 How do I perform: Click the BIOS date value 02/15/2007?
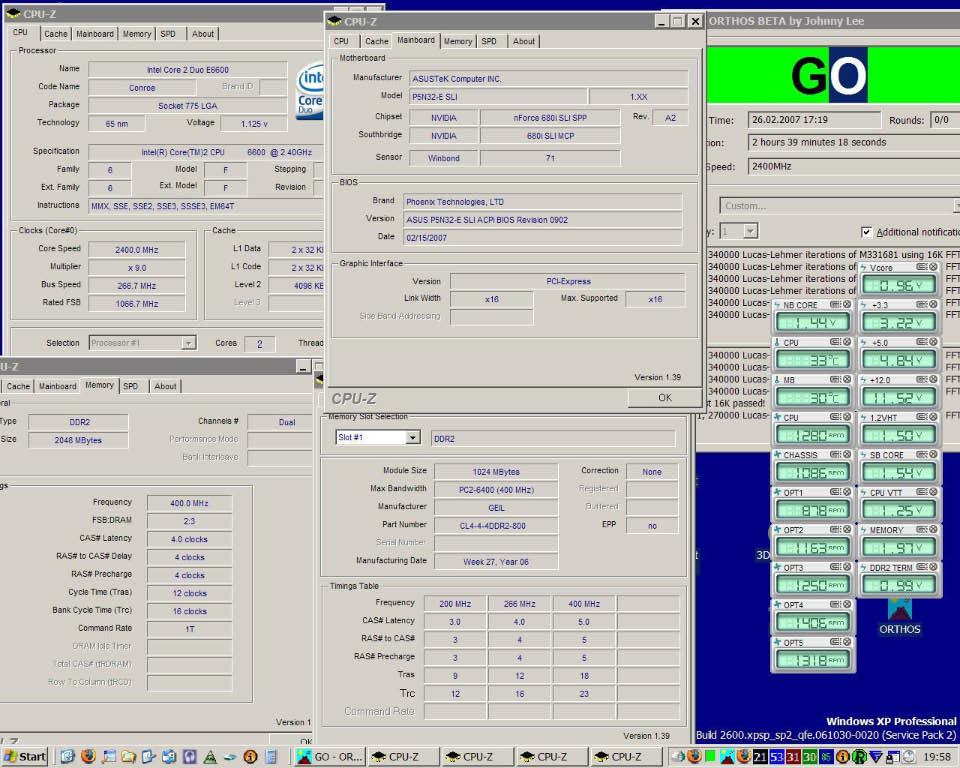pos(542,238)
